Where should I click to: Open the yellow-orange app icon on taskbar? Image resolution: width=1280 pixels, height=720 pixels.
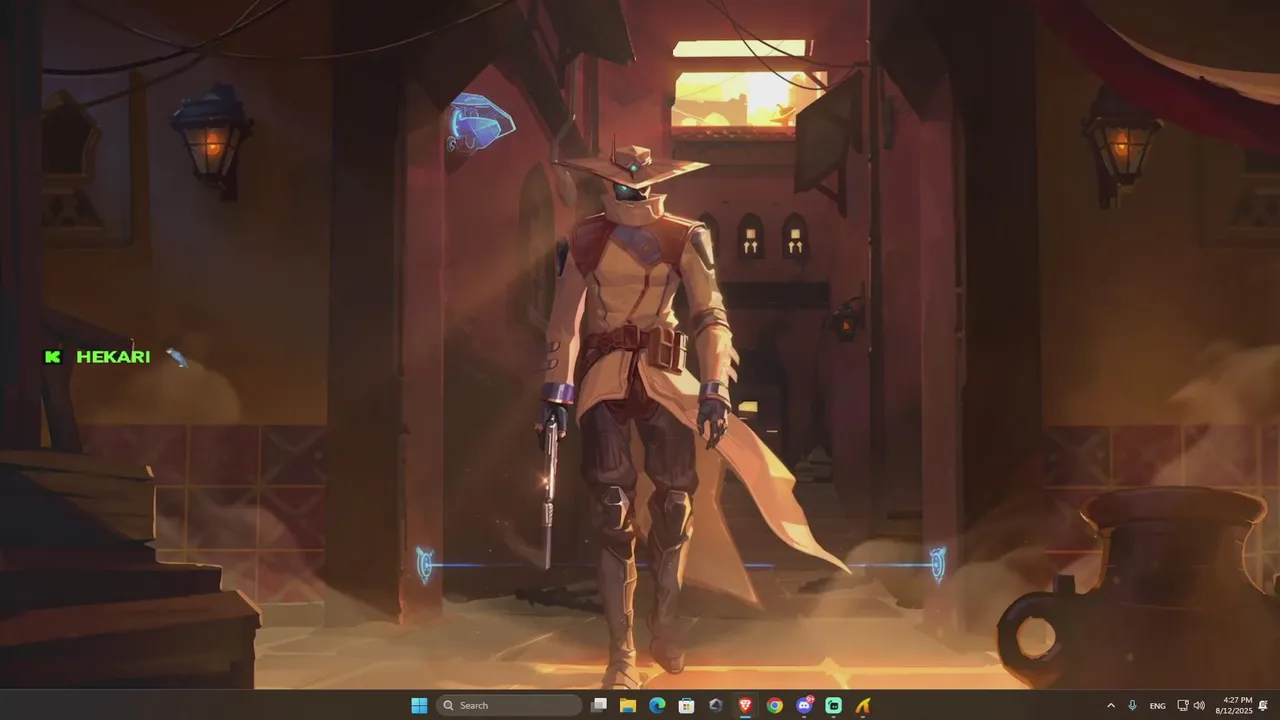(862, 705)
